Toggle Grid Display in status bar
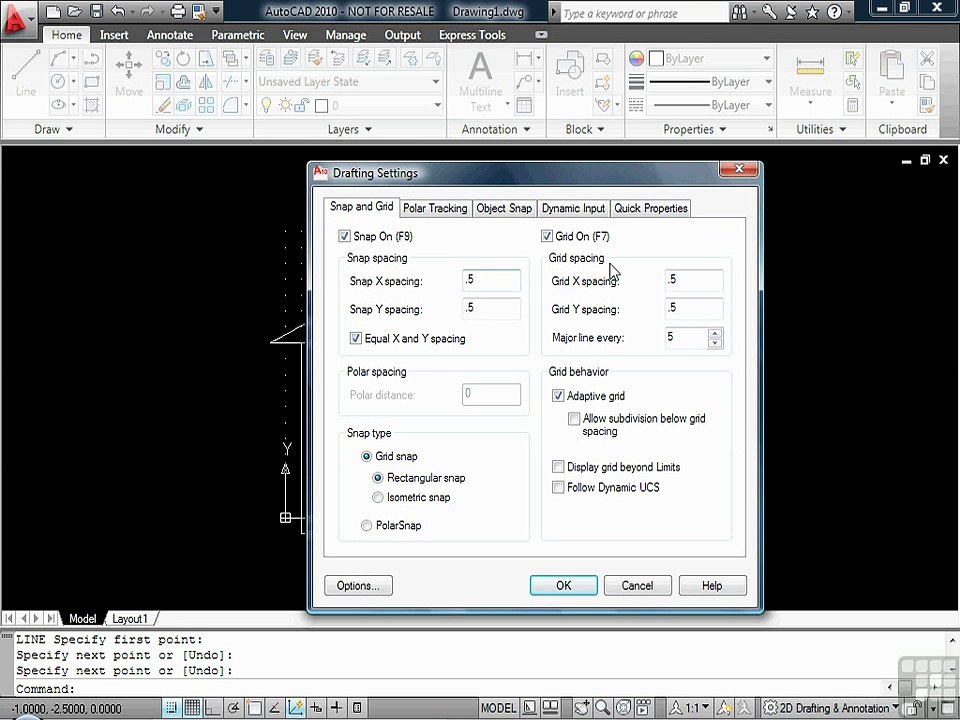Screen dimensions: 960x720 click(192, 708)
